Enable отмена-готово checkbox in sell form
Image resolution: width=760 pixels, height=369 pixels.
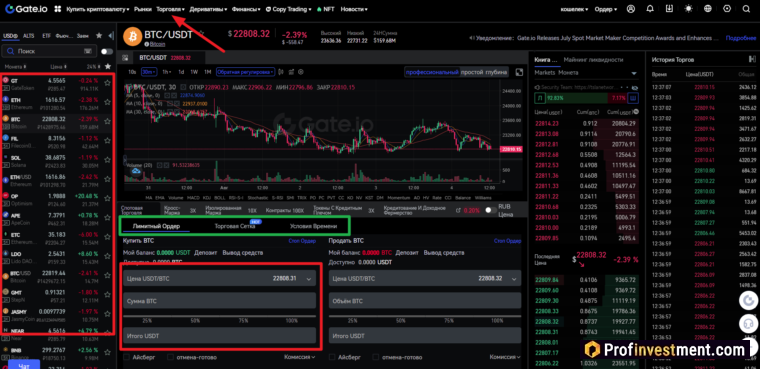[376, 357]
